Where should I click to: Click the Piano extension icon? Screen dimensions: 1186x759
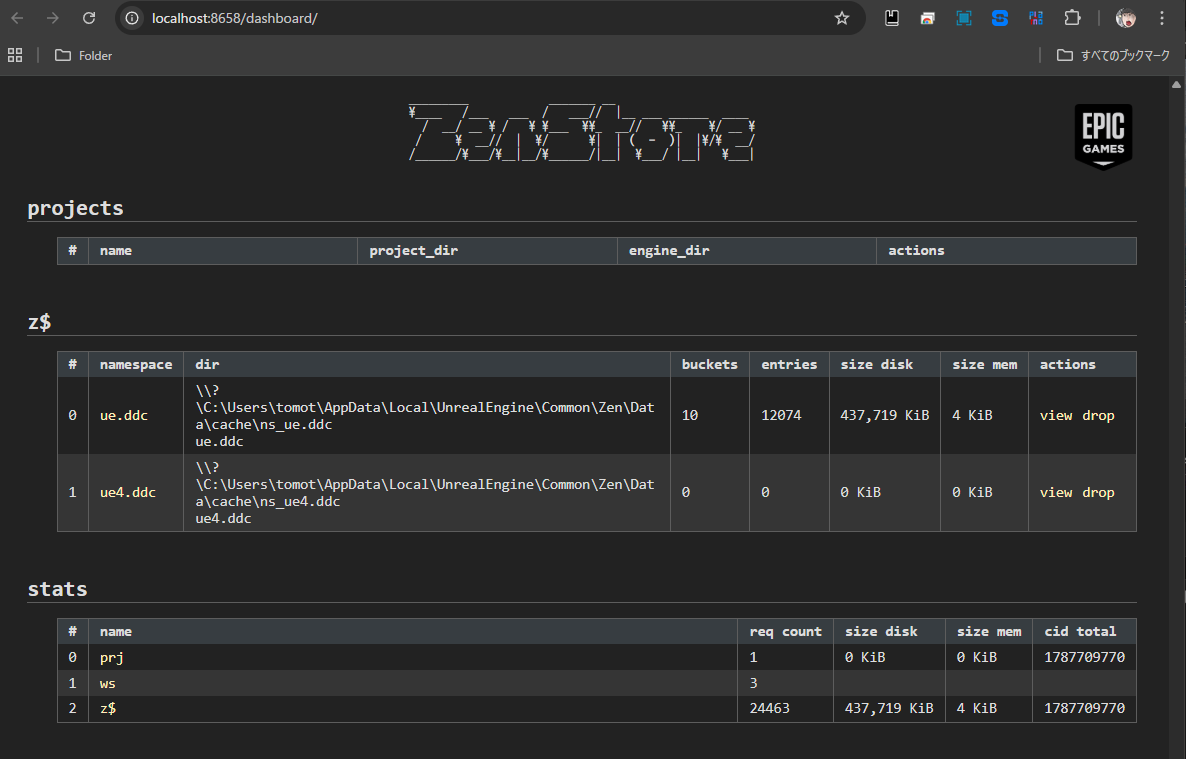(x=1036, y=18)
